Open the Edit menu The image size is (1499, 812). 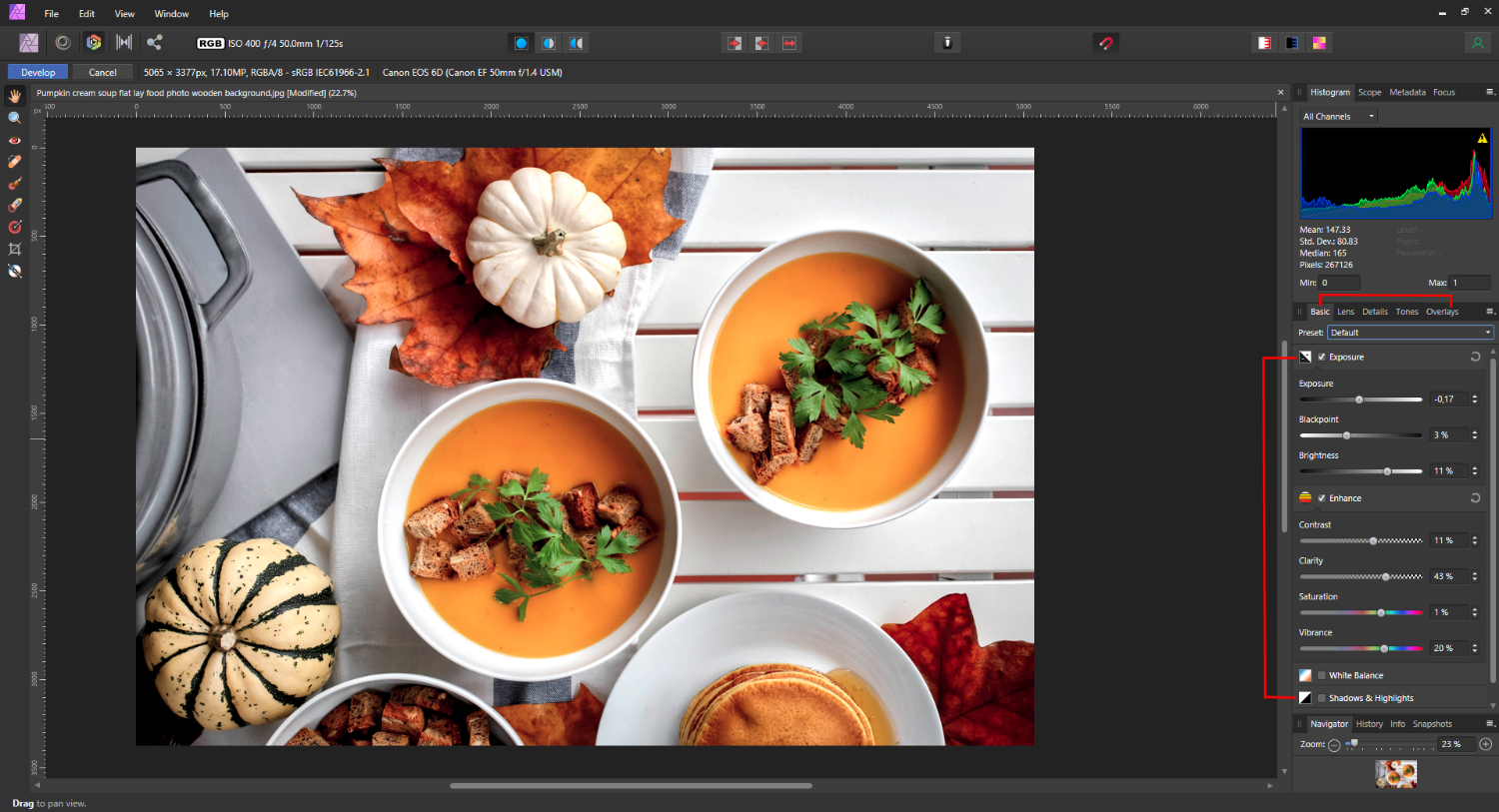coord(87,14)
